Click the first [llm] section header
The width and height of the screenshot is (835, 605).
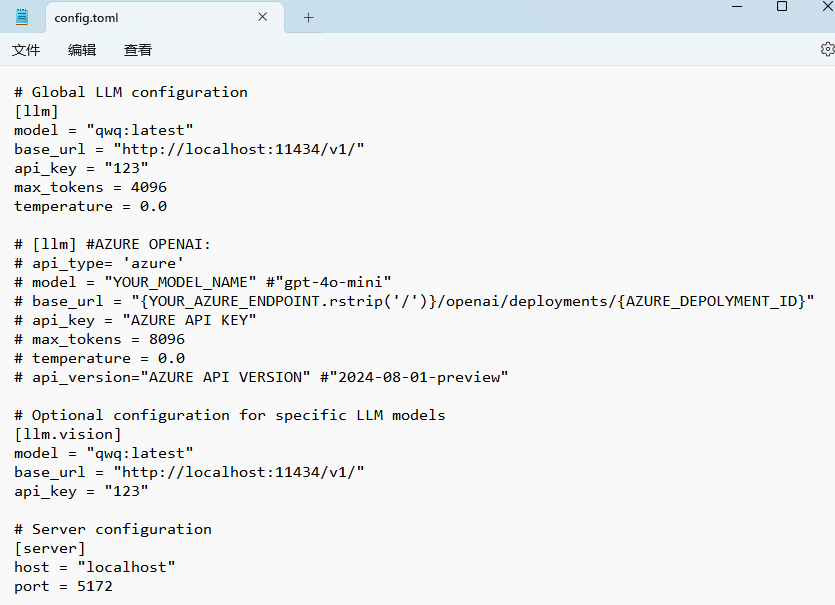point(36,111)
